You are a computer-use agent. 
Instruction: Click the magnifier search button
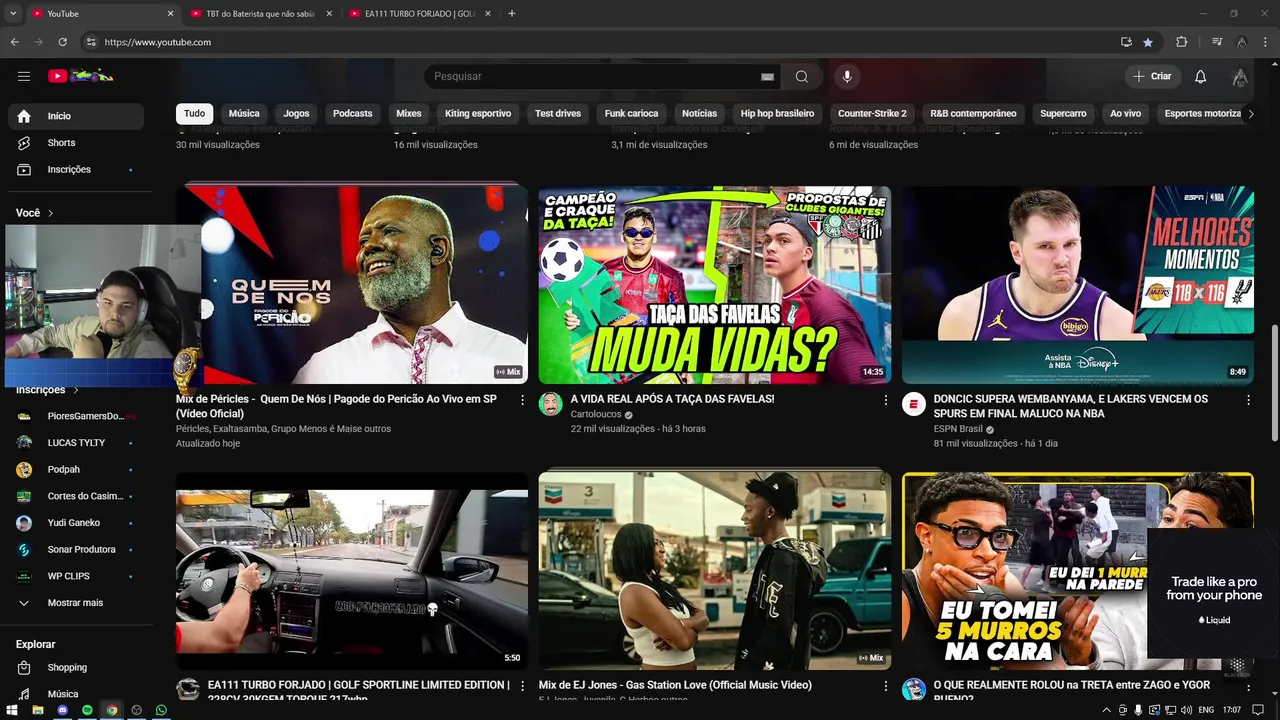[802, 77]
